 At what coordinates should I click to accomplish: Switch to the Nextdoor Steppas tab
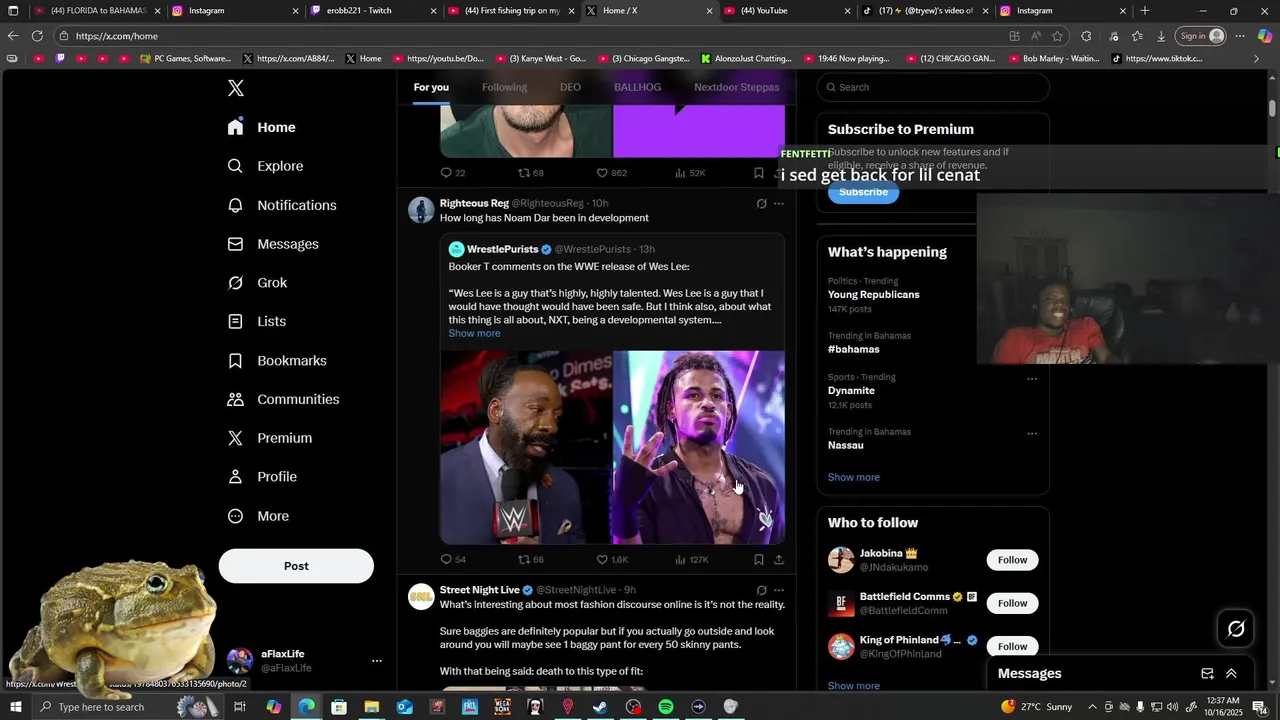(736, 87)
